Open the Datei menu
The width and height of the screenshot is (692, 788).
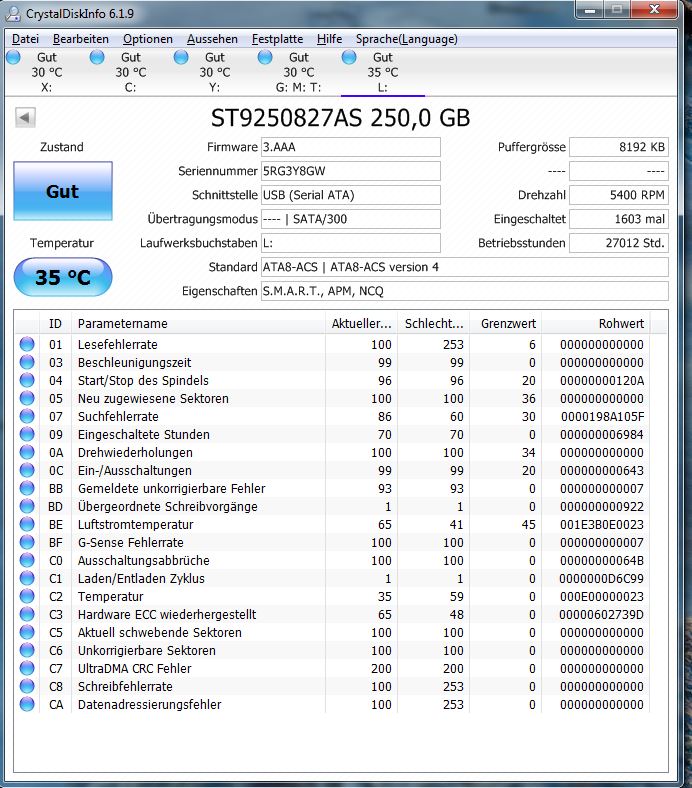25,39
